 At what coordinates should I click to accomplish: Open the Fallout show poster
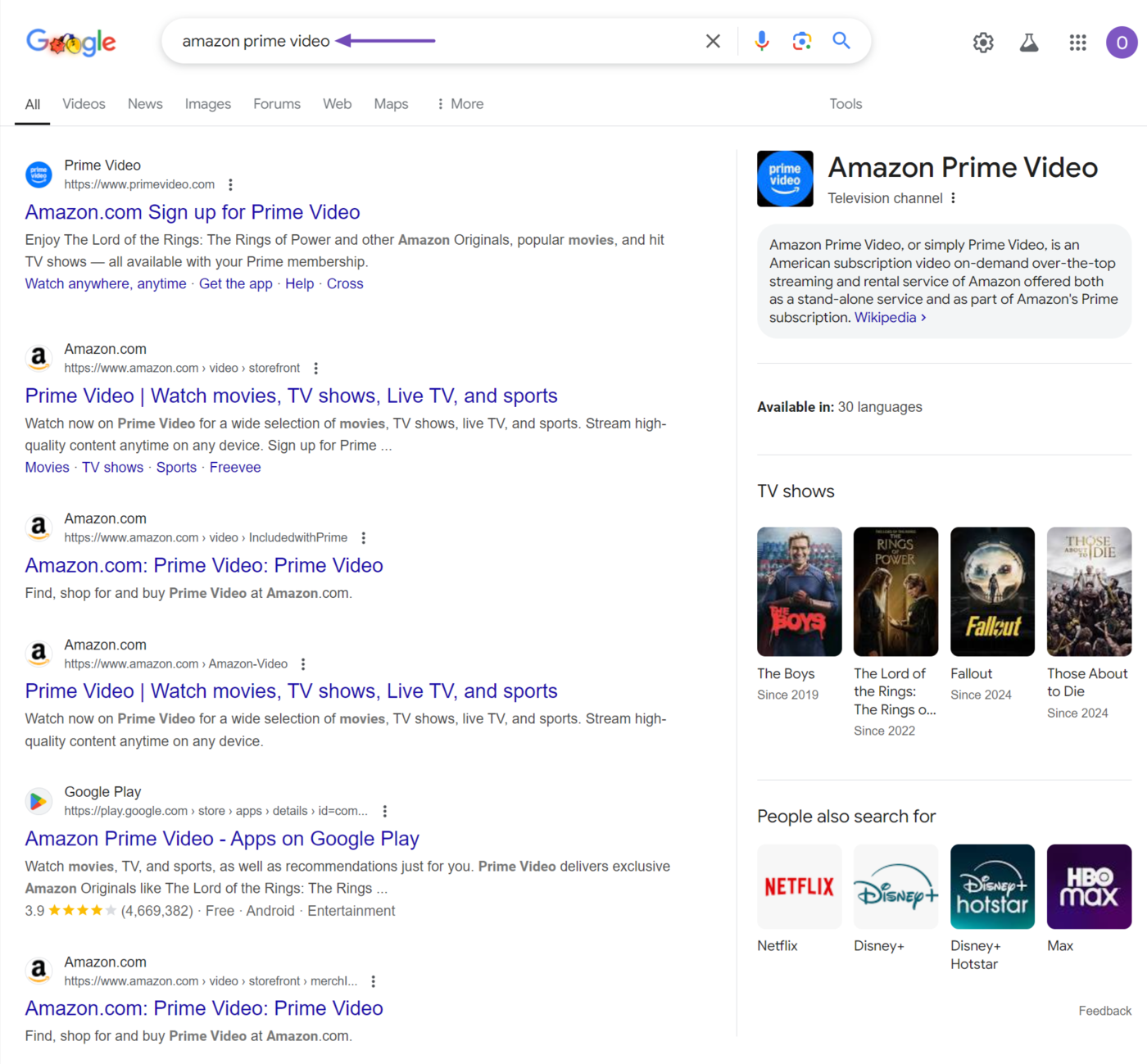[x=992, y=591]
